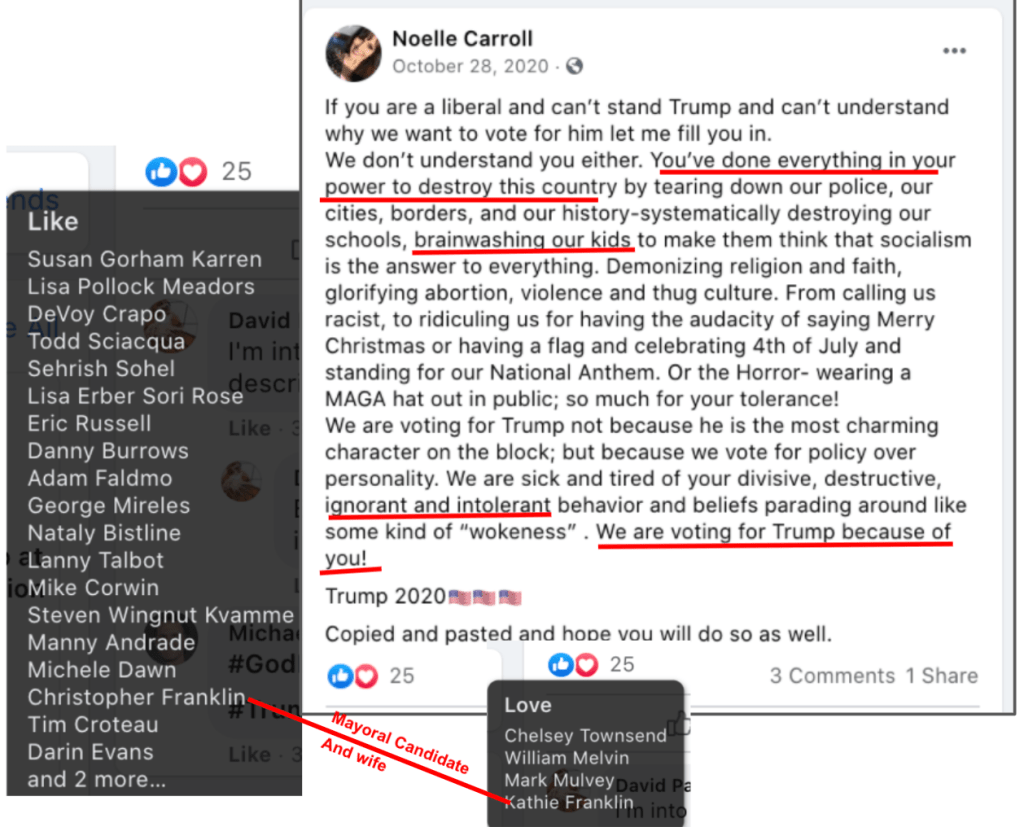Open Noelle Carroll's profile name link
The image size is (1024, 827).
coord(462,39)
